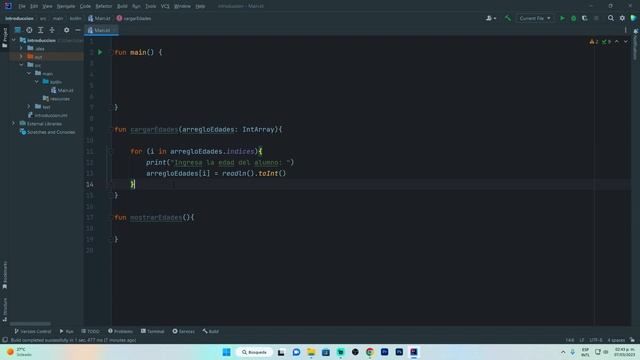Open the Build menu
The height and width of the screenshot is (360, 640).
[122, 7]
